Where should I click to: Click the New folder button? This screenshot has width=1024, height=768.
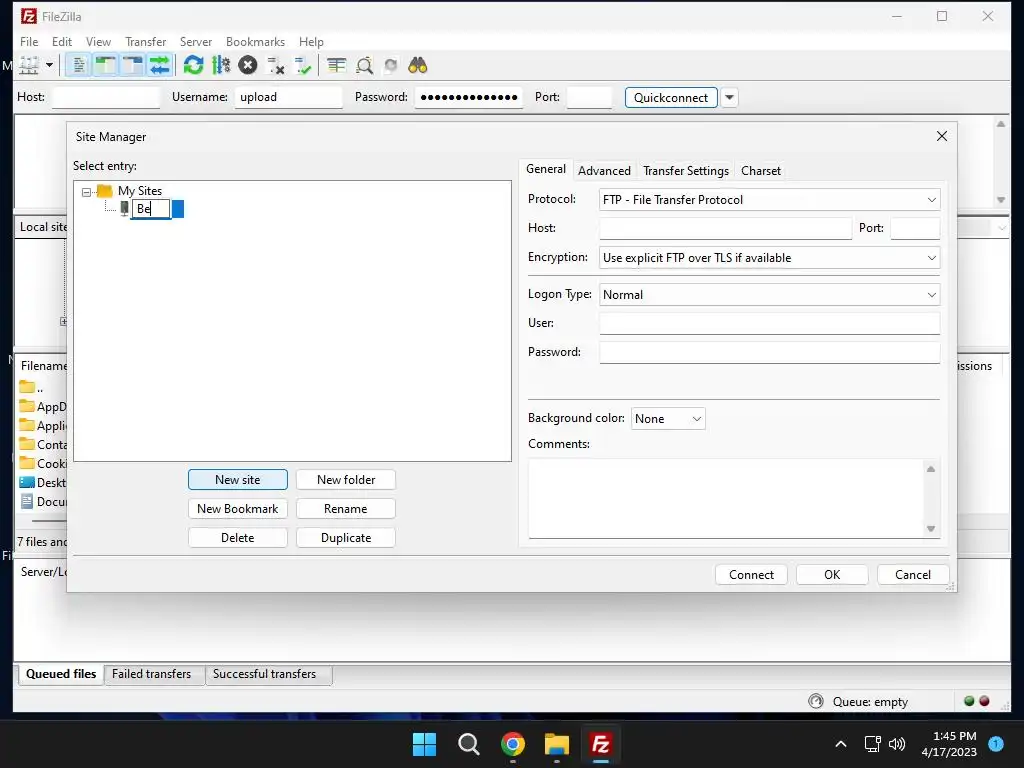(x=345, y=479)
